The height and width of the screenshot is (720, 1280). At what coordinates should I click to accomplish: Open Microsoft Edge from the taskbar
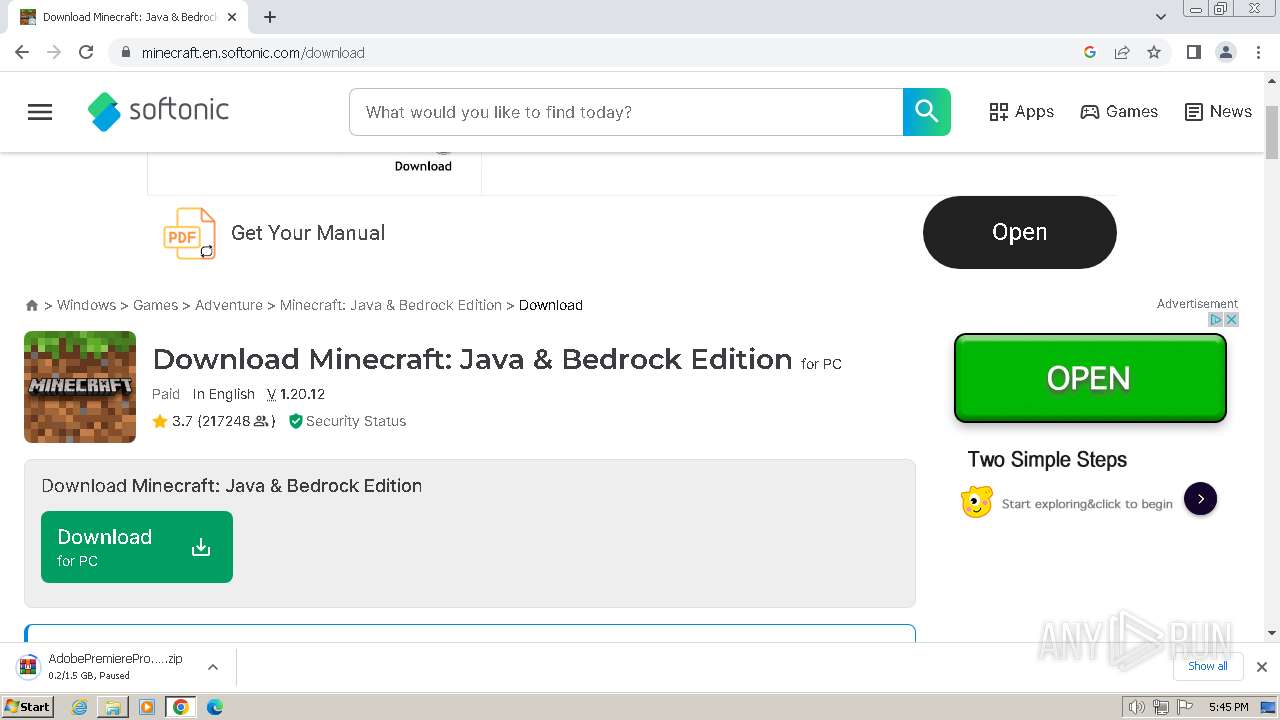pyautogui.click(x=215, y=707)
